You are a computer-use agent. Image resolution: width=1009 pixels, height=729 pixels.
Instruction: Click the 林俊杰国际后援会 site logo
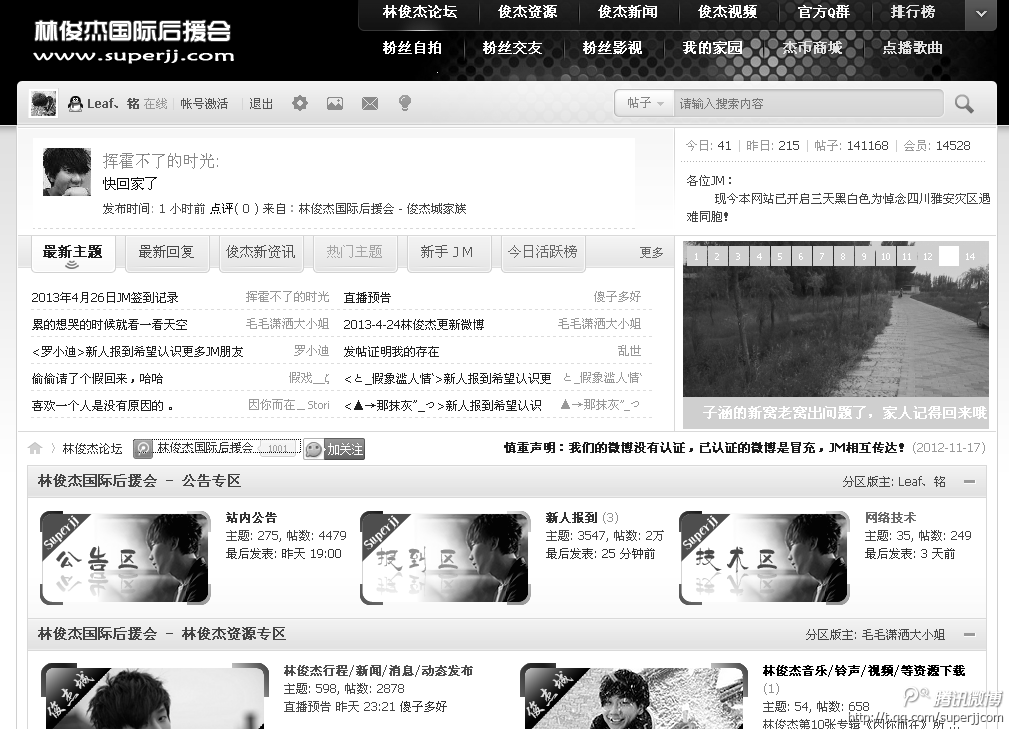pos(133,41)
